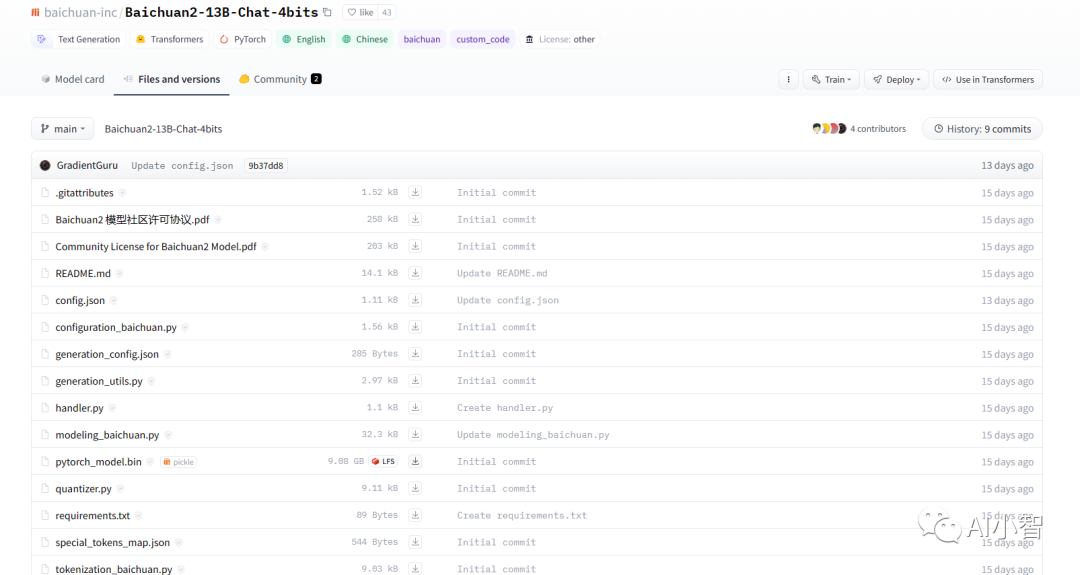1080x575 pixels.
Task: Click safety status icon next to README.md
Action: (120, 273)
